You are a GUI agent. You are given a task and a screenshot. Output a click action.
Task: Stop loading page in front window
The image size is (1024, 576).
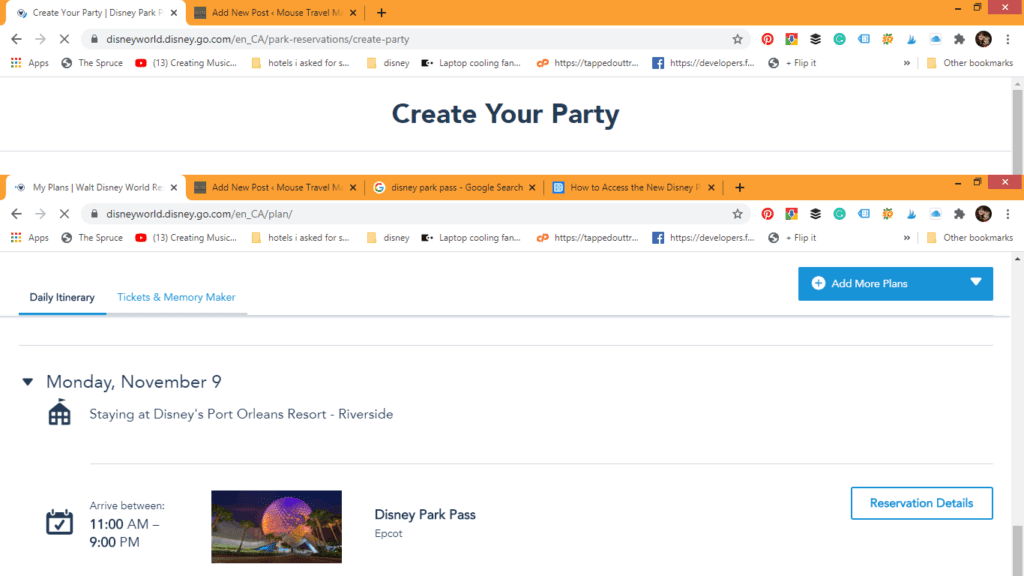tap(64, 214)
